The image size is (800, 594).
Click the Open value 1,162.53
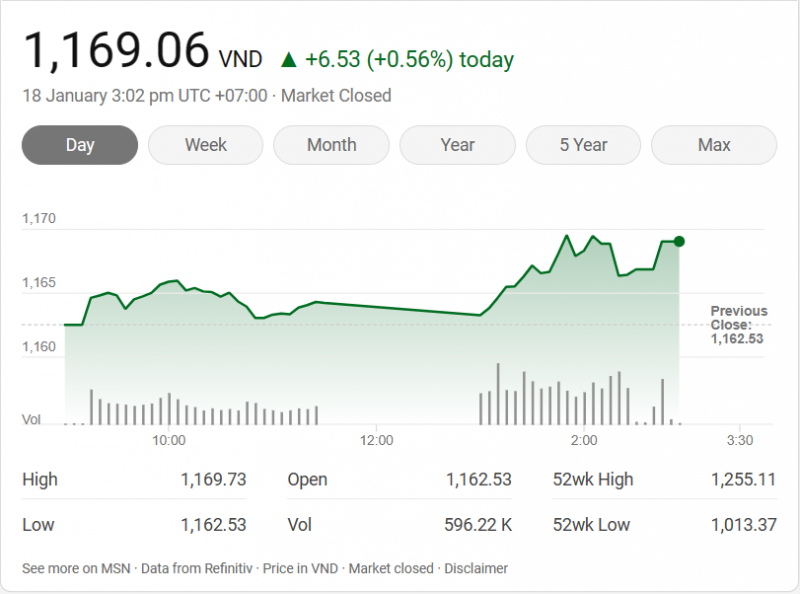(478, 479)
